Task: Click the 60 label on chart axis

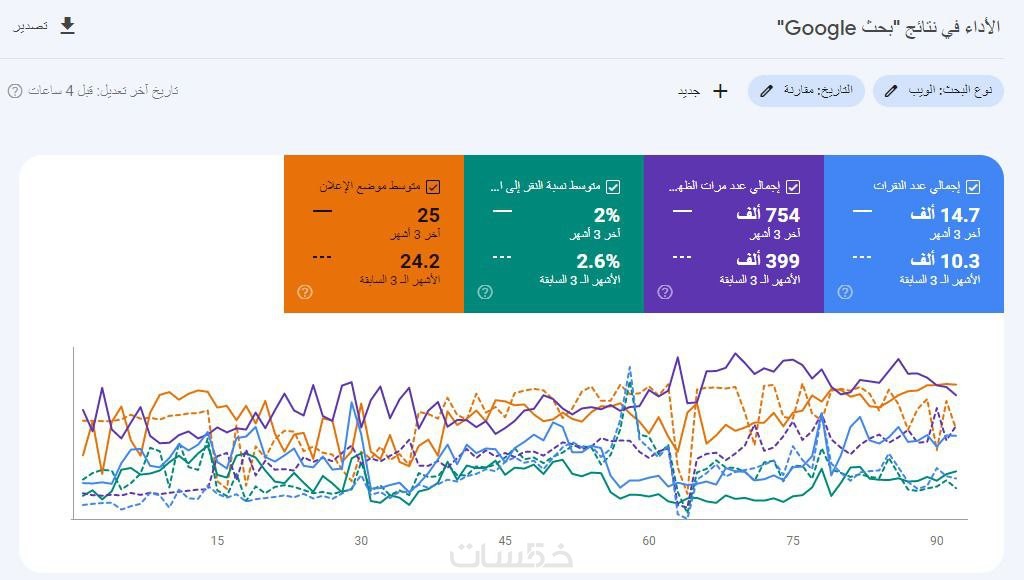Action: (649, 541)
